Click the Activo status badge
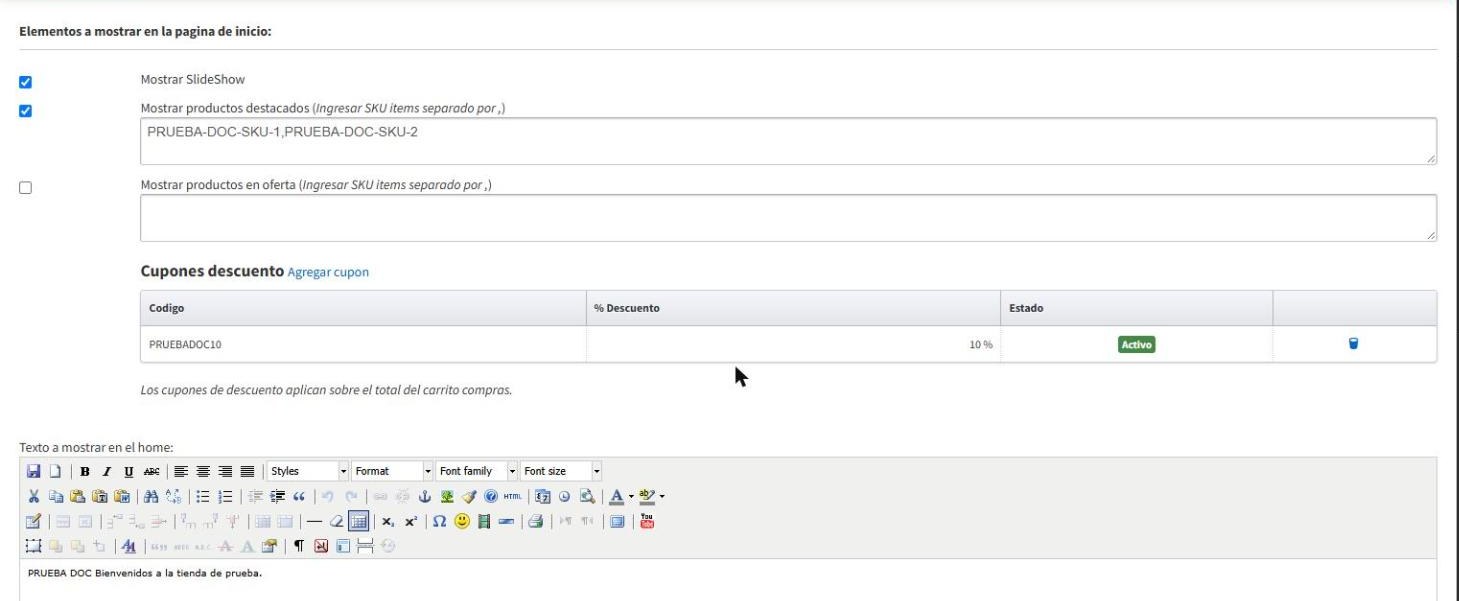This screenshot has height=601, width=1459. [1137, 345]
